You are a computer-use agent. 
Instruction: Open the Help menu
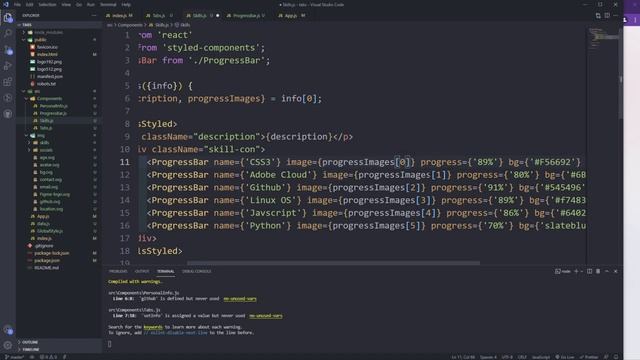click(126, 4)
